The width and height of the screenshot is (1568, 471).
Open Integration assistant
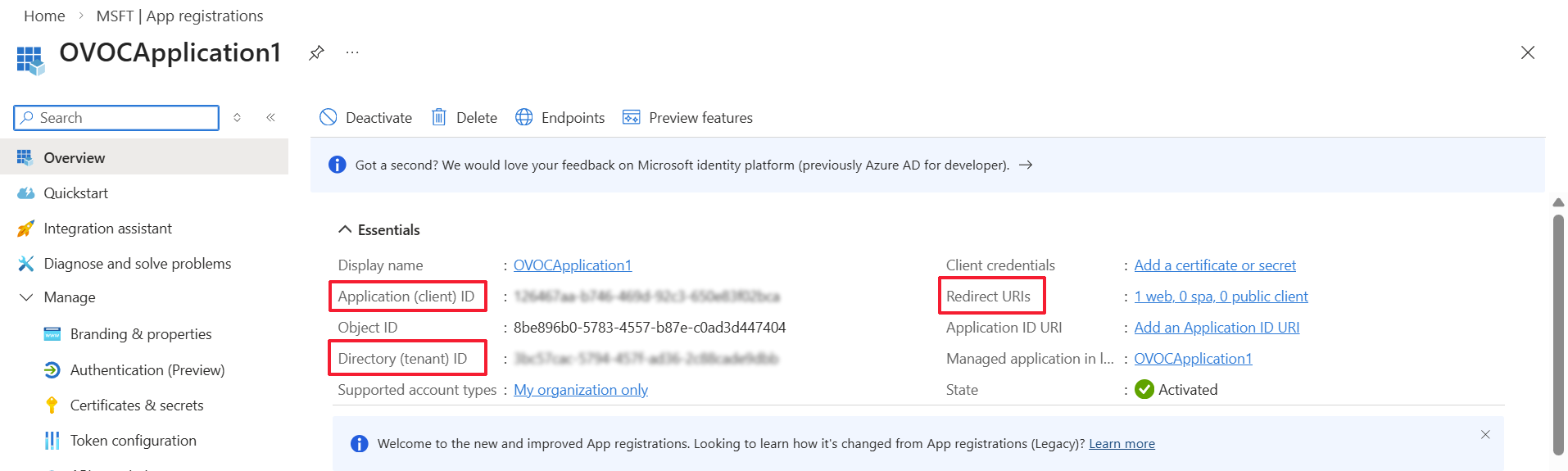click(107, 229)
